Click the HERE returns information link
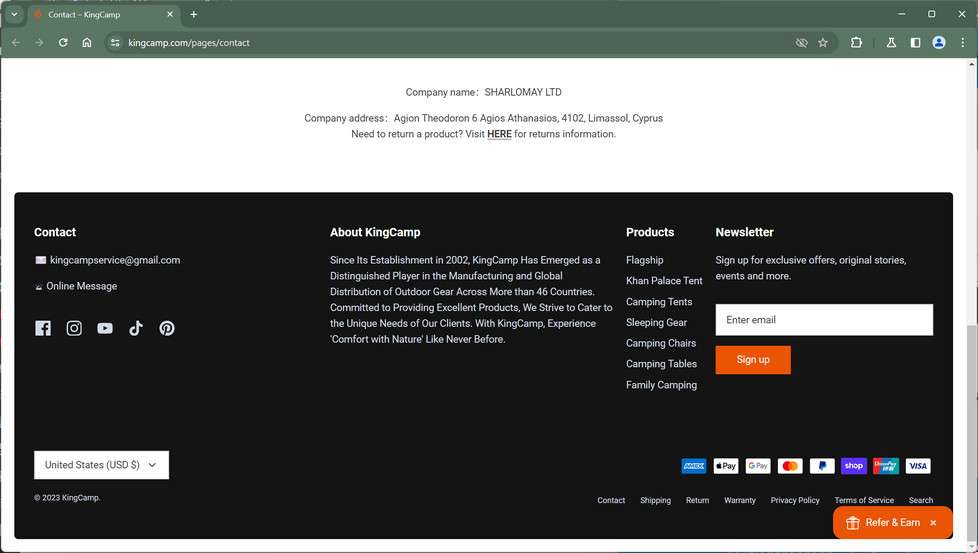Image resolution: width=978 pixels, height=553 pixels. 499,134
